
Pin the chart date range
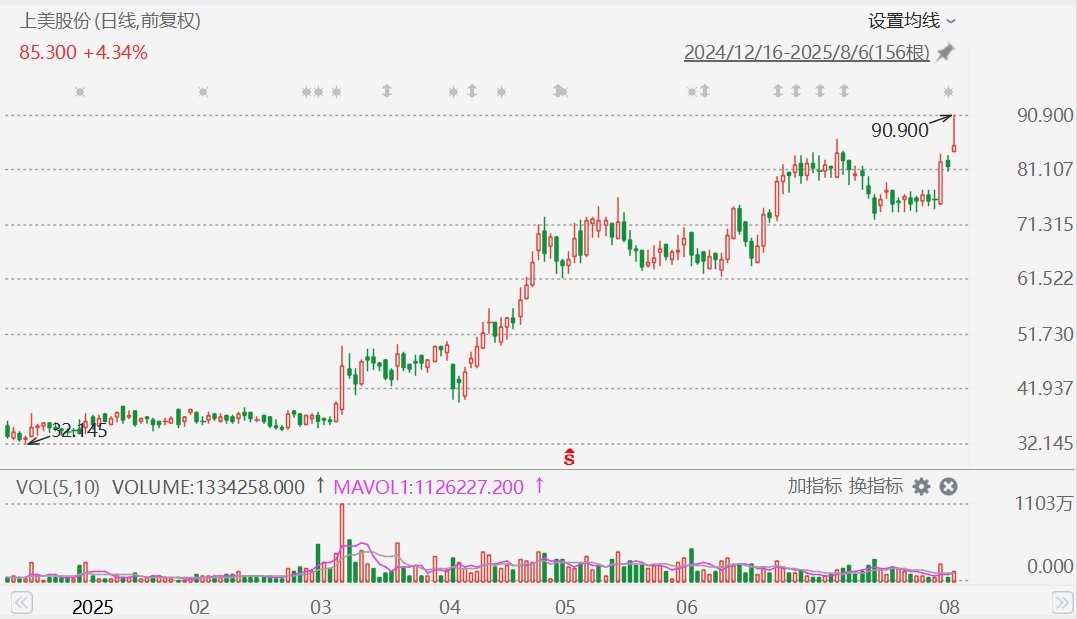click(945, 52)
